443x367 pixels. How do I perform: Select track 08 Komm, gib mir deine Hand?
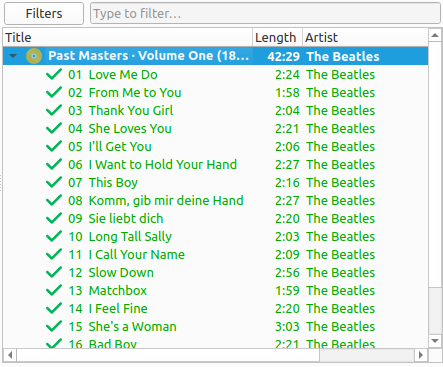coord(216,200)
